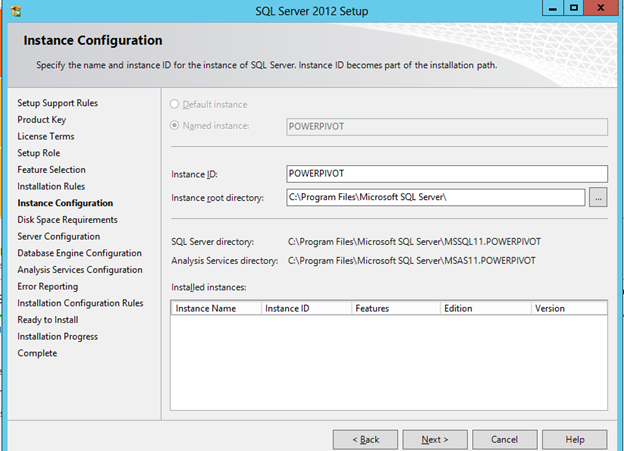Select Error Reporting step in sidebar

pyautogui.click(x=48, y=287)
